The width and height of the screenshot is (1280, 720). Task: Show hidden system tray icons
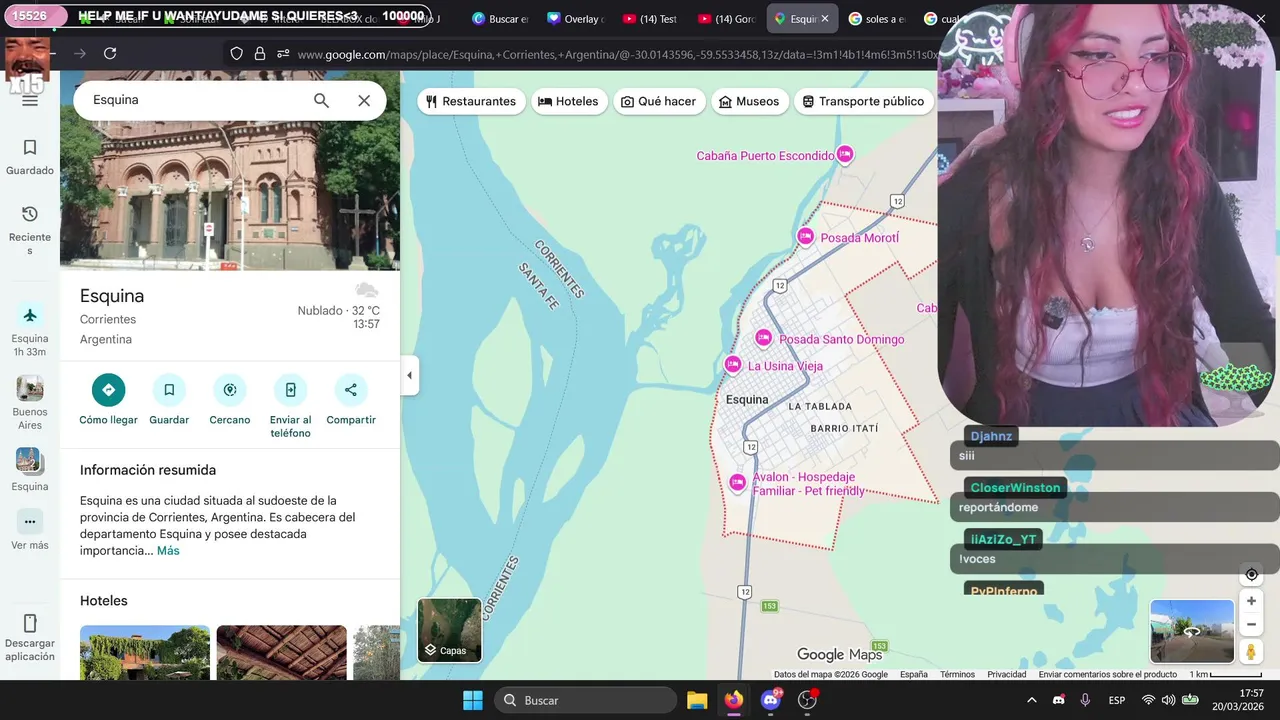1031,700
